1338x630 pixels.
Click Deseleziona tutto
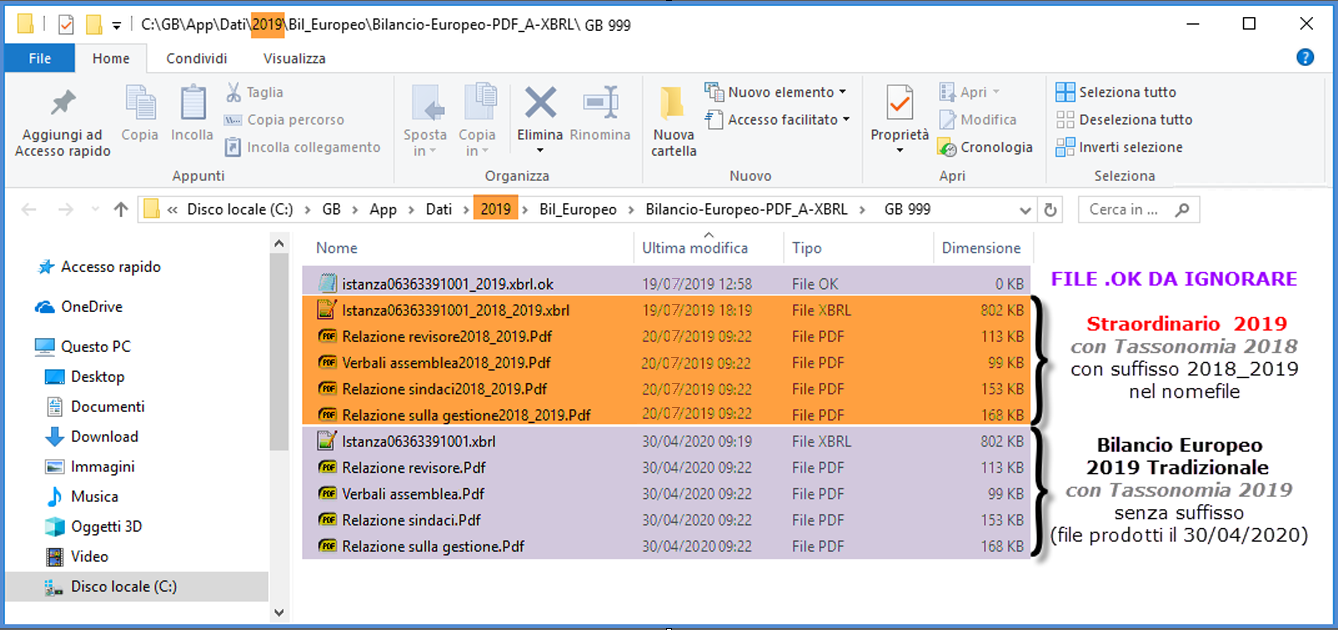[1124, 120]
